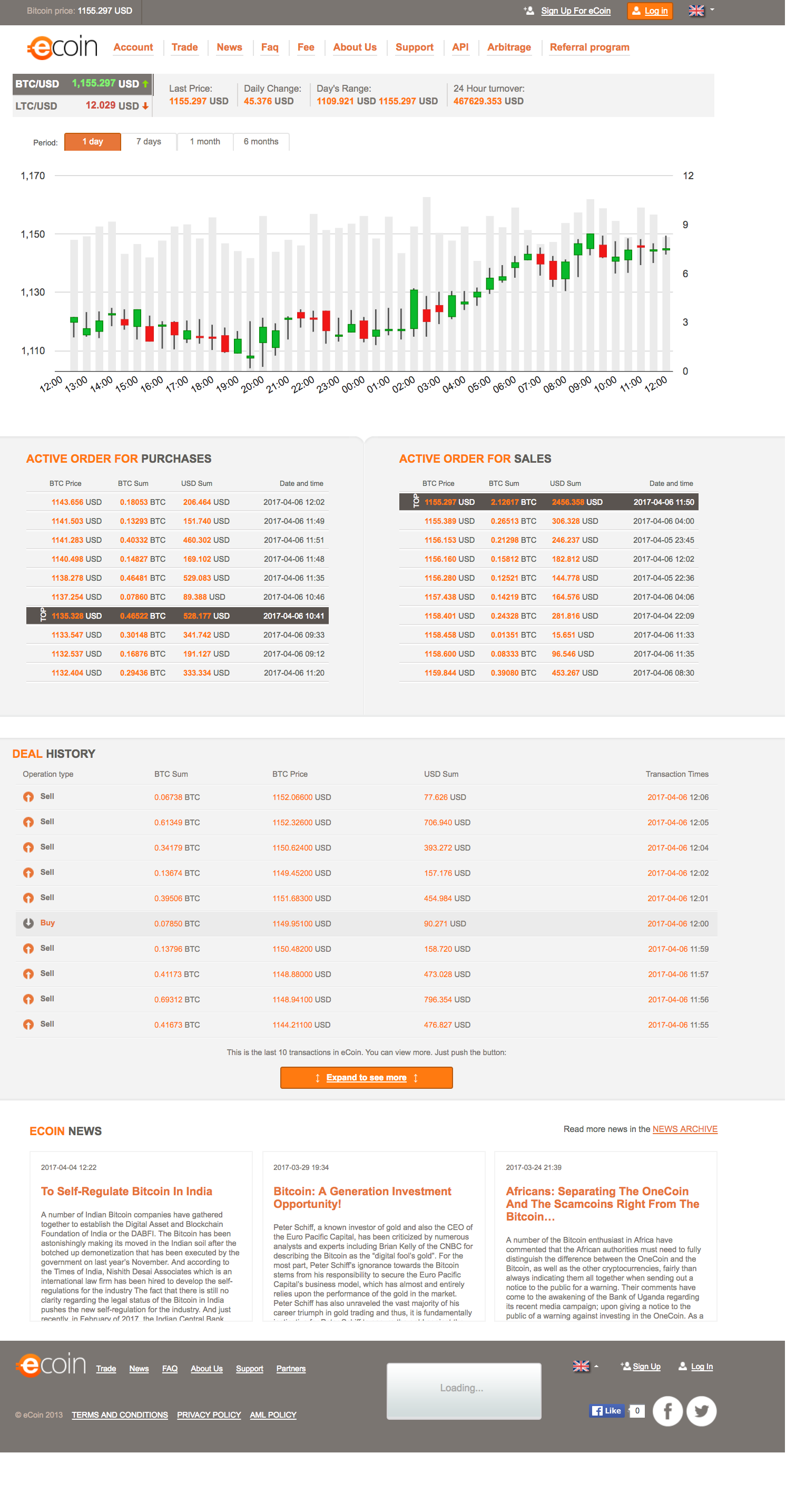Open the Referral program page

pos(589,47)
